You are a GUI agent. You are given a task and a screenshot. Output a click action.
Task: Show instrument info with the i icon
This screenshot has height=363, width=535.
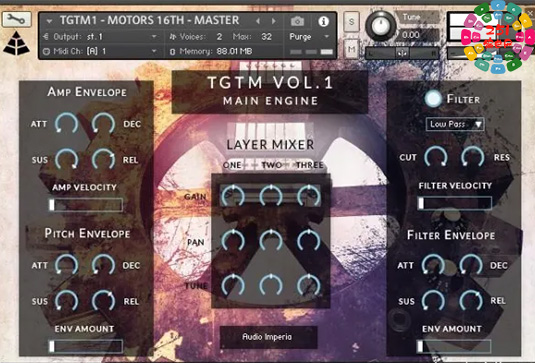323,21
